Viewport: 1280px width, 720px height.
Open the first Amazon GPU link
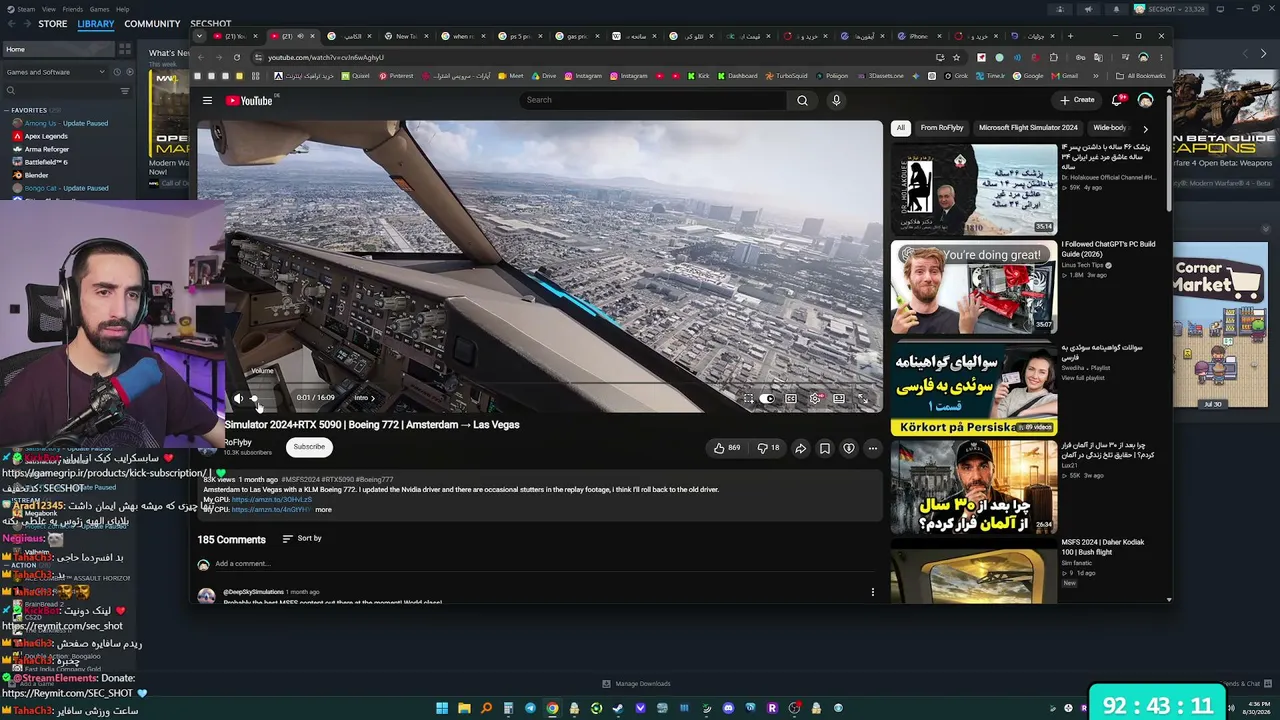point(272,500)
